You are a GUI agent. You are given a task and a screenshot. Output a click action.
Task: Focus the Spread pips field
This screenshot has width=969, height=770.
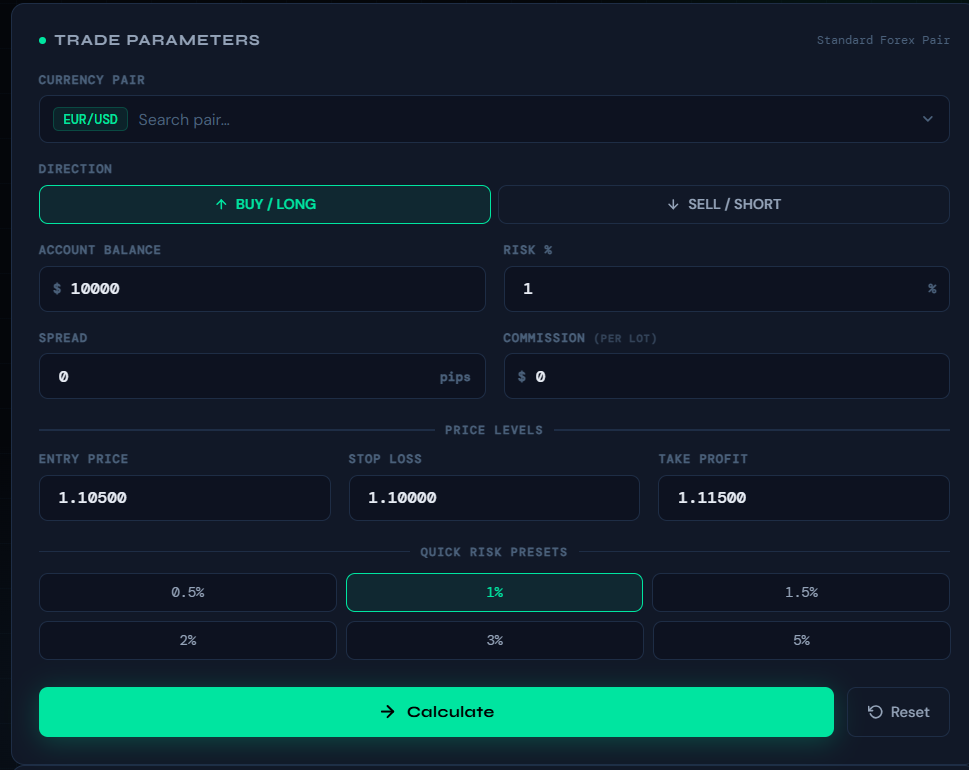(x=240, y=377)
